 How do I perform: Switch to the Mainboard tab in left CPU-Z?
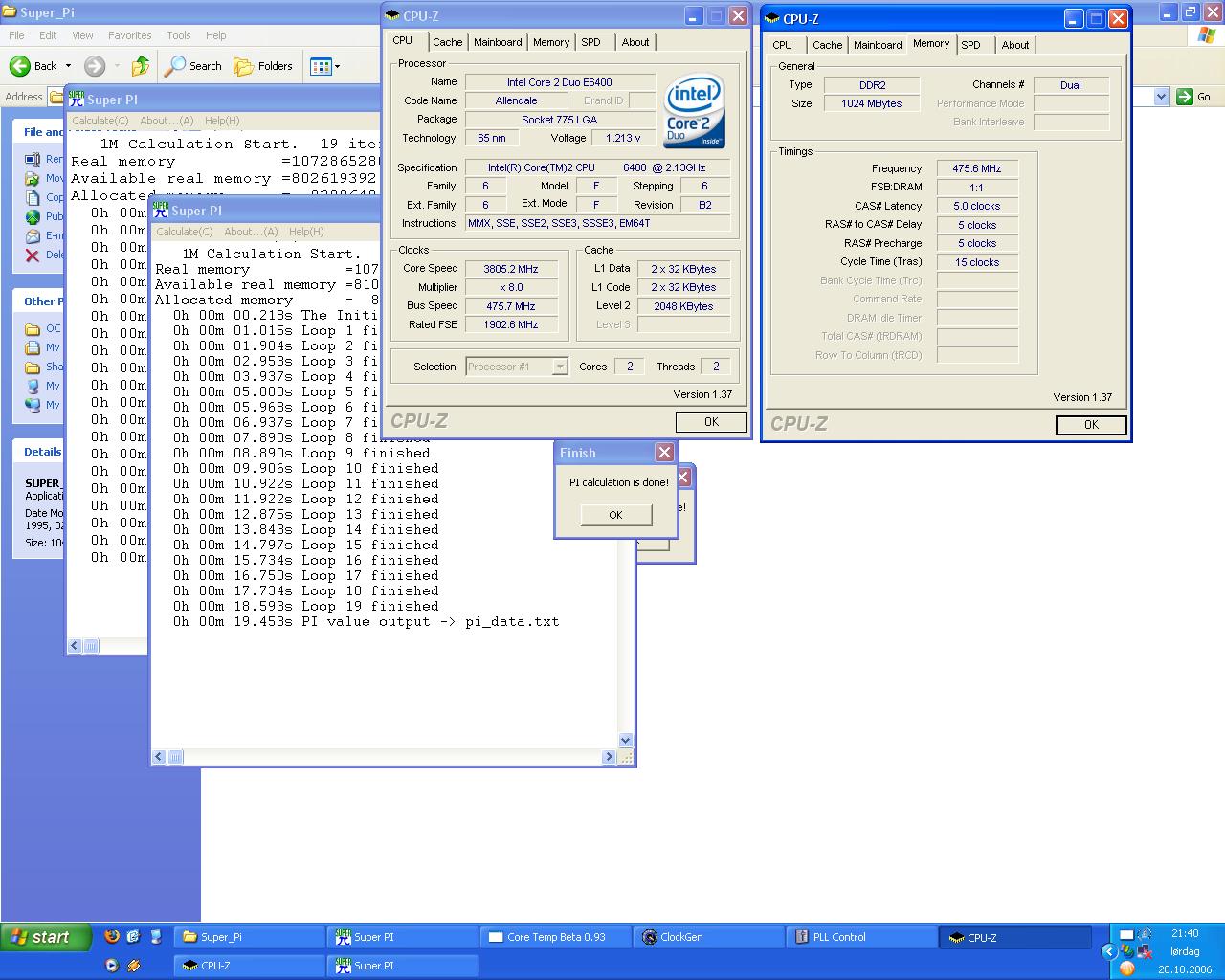[x=498, y=42]
